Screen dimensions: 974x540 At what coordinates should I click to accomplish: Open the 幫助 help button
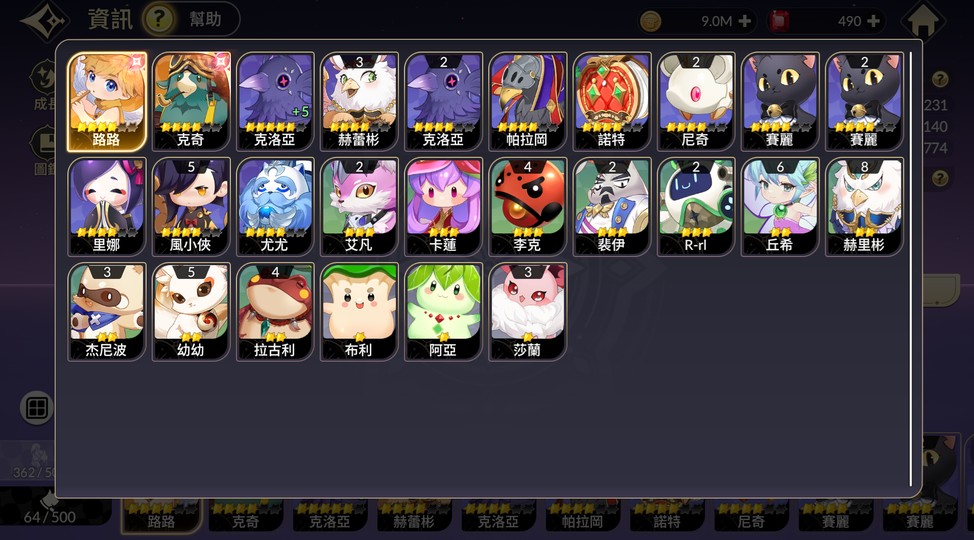click(x=191, y=19)
